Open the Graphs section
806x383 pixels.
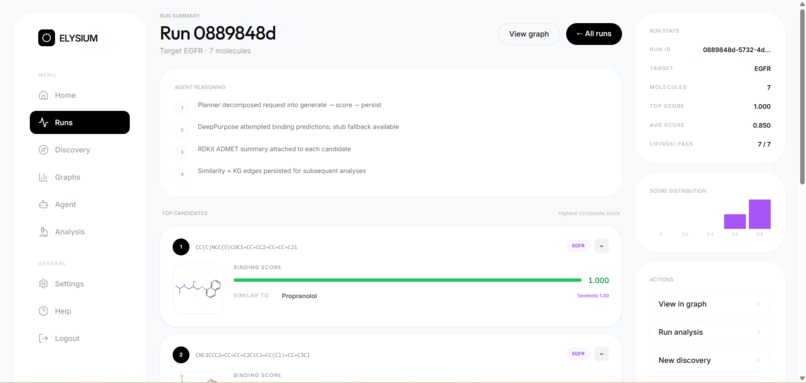(80, 177)
